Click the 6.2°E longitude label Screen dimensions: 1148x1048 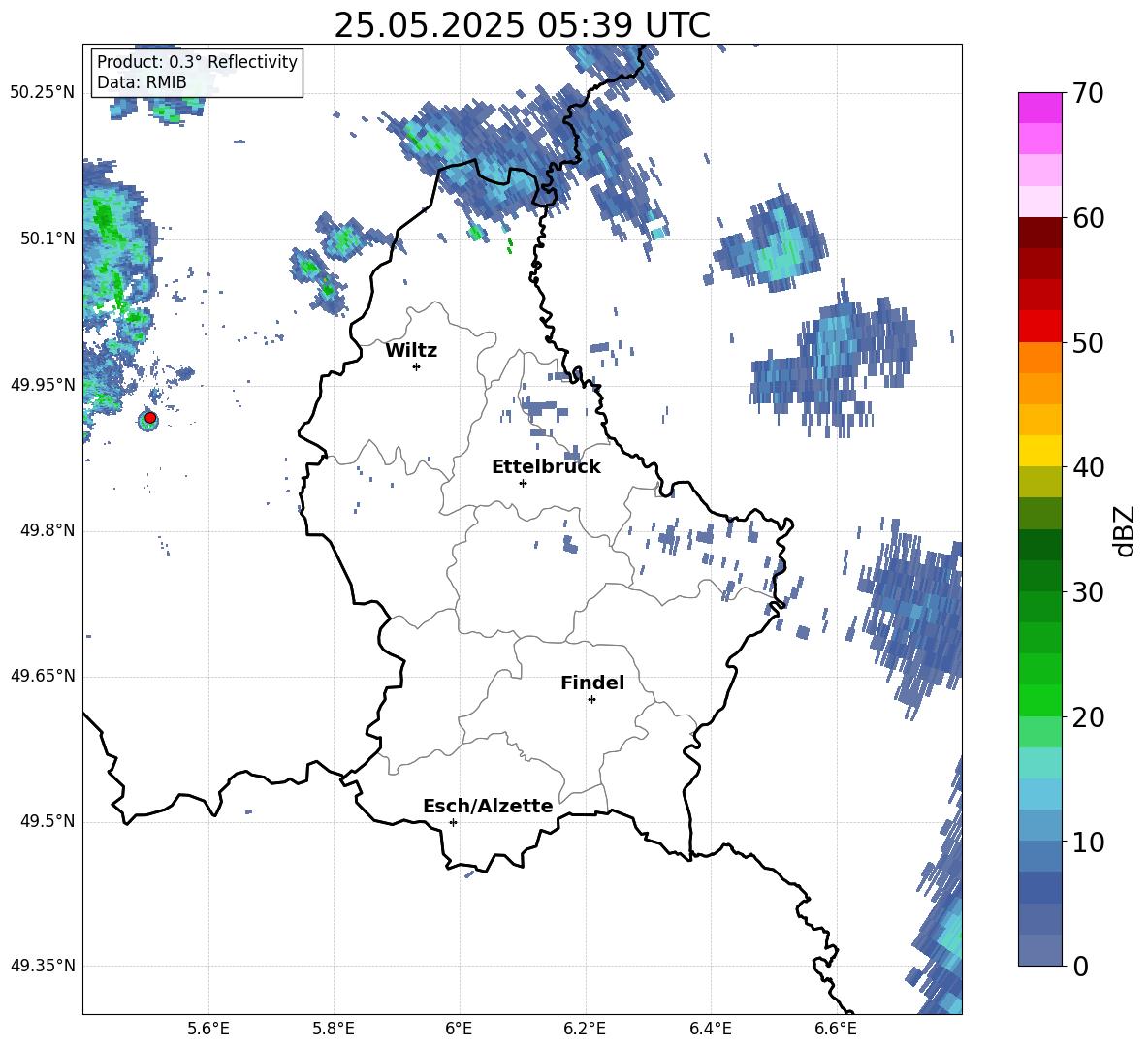[x=585, y=1029]
